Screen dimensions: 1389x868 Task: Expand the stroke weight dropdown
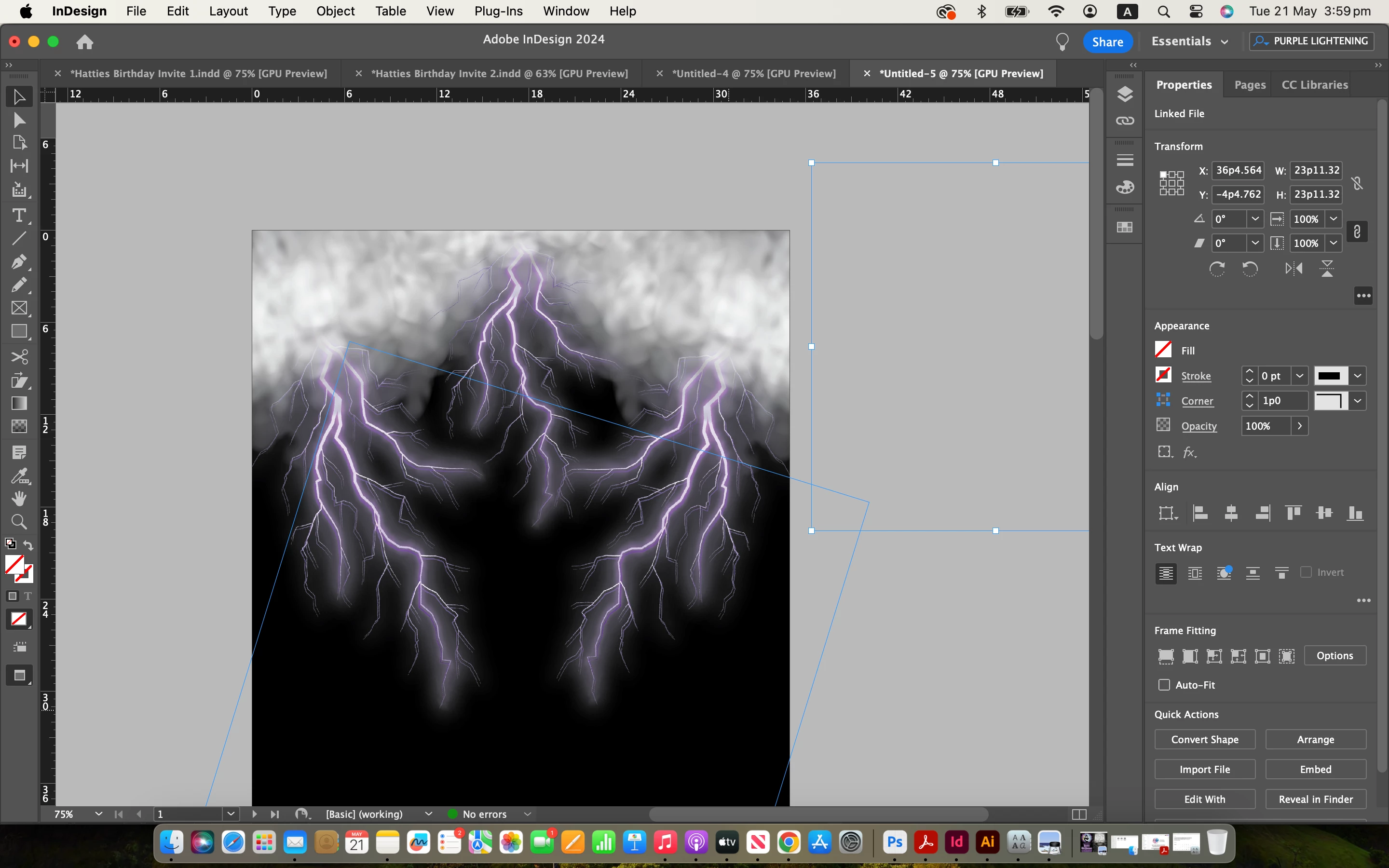coord(1299,376)
